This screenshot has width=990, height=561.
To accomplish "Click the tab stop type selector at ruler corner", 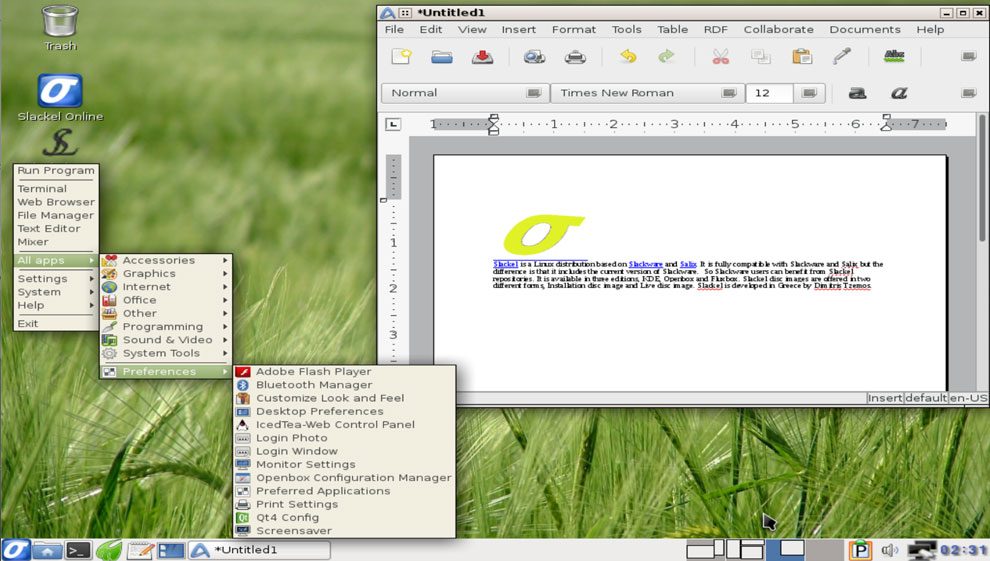I will [393, 124].
